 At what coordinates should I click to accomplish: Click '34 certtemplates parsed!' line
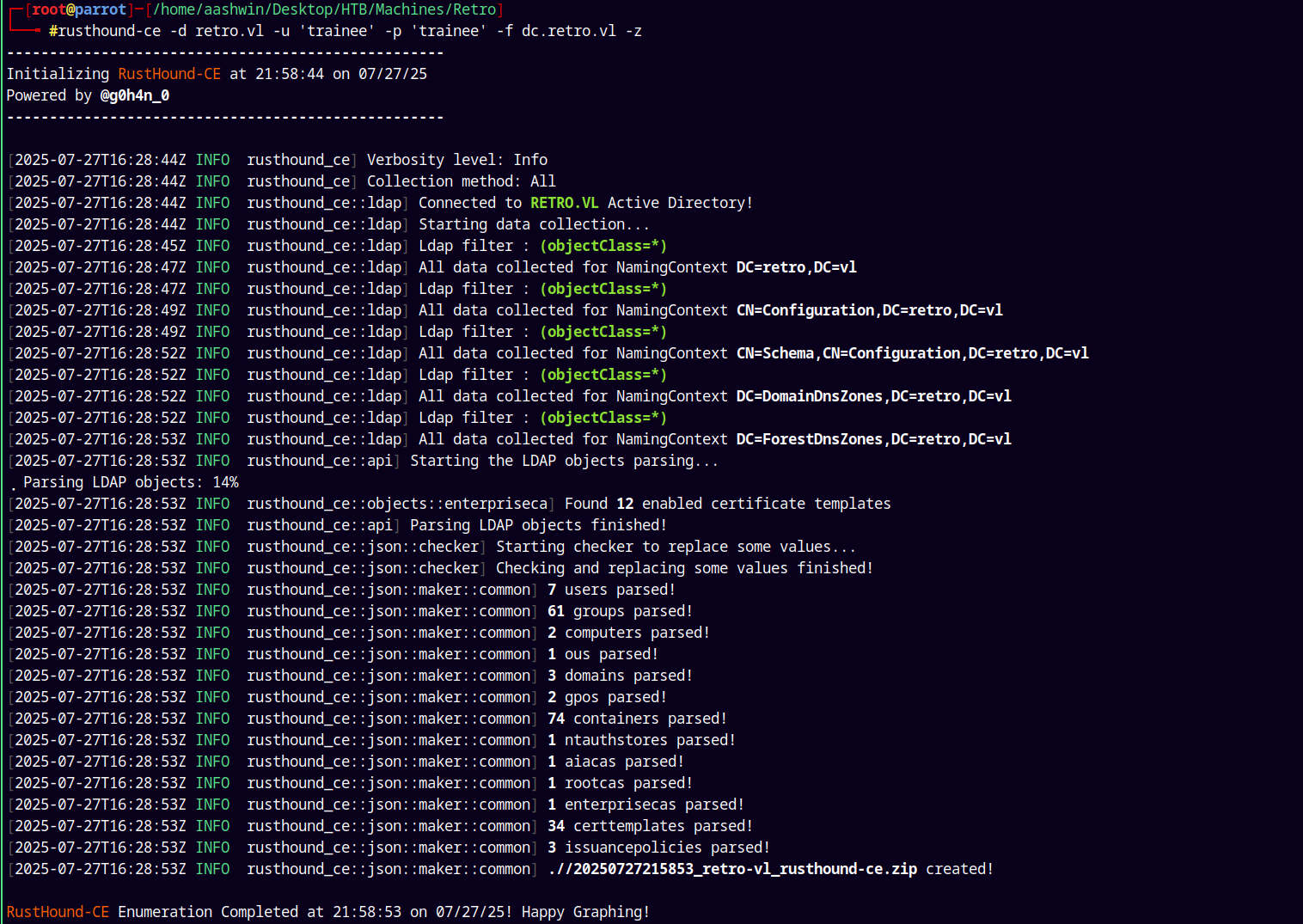pos(651,826)
